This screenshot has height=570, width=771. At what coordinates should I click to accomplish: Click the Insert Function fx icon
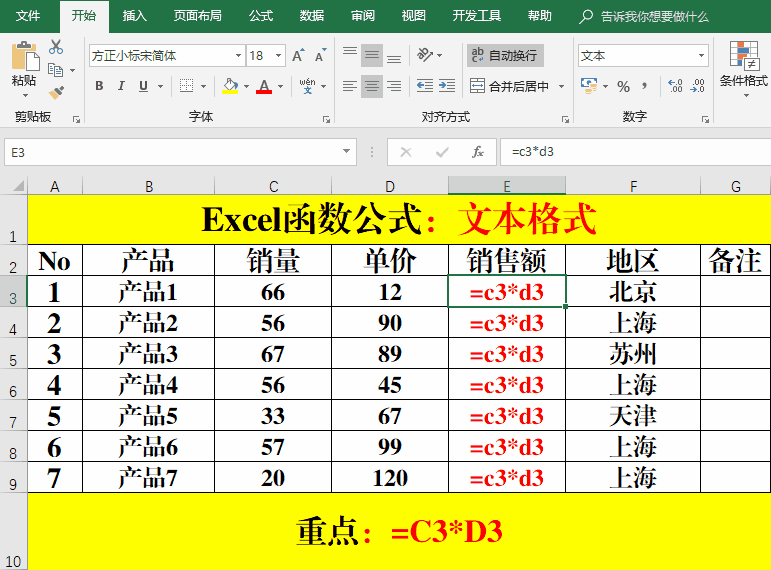coord(477,152)
